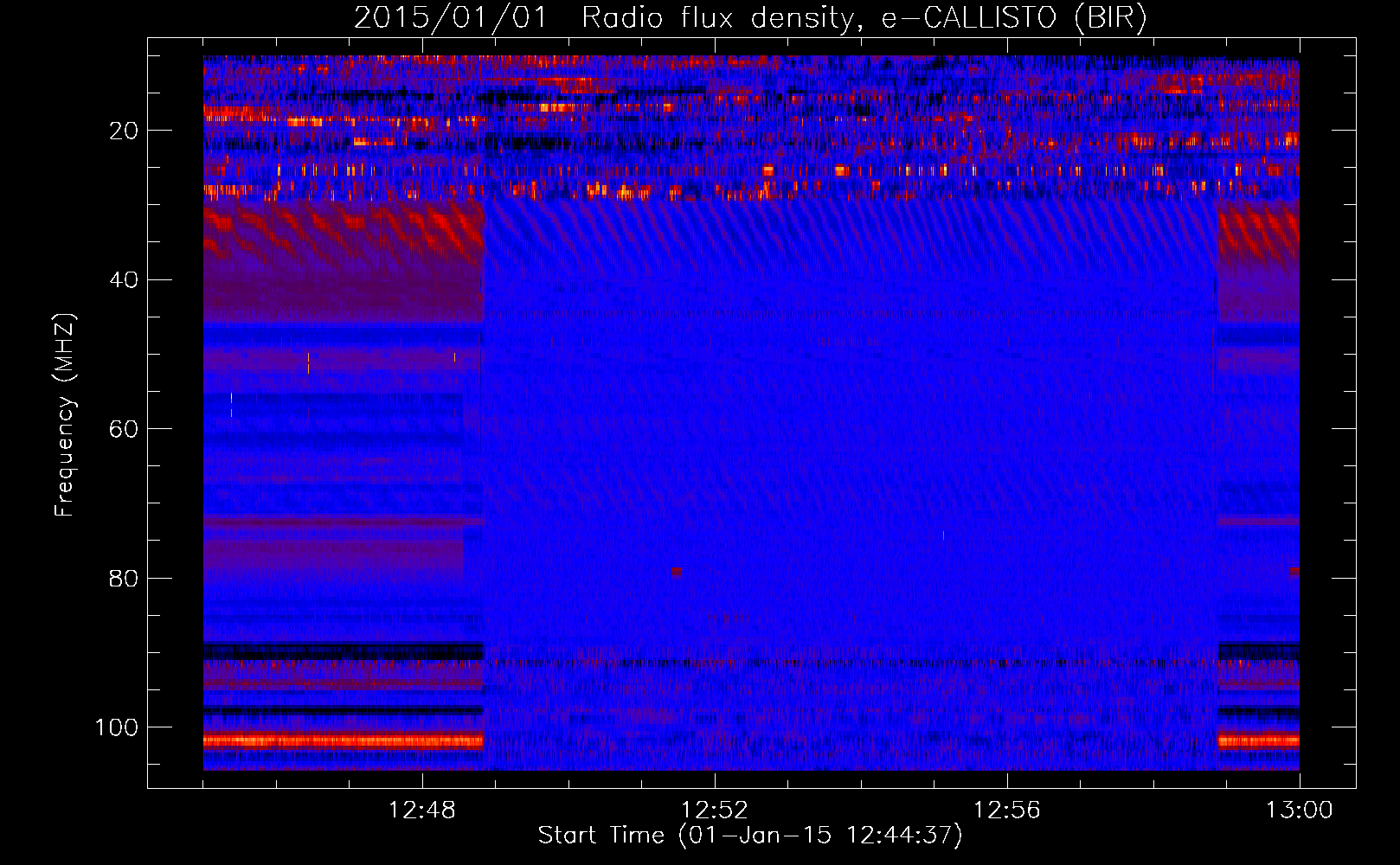This screenshot has width=1400, height=865.
Task: Click the 12:56 time tick label
Action: (1006, 811)
